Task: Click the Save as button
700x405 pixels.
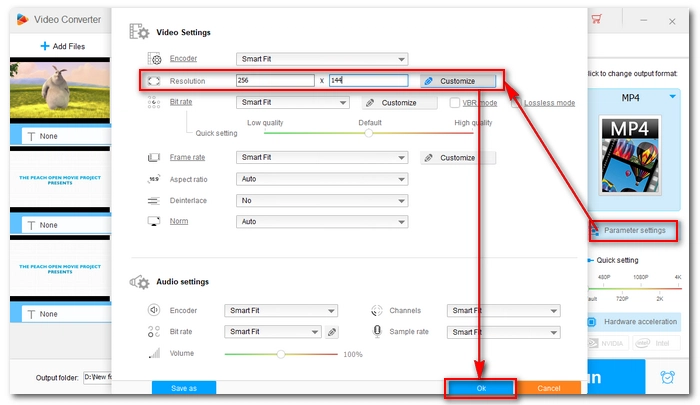Action: [184, 388]
